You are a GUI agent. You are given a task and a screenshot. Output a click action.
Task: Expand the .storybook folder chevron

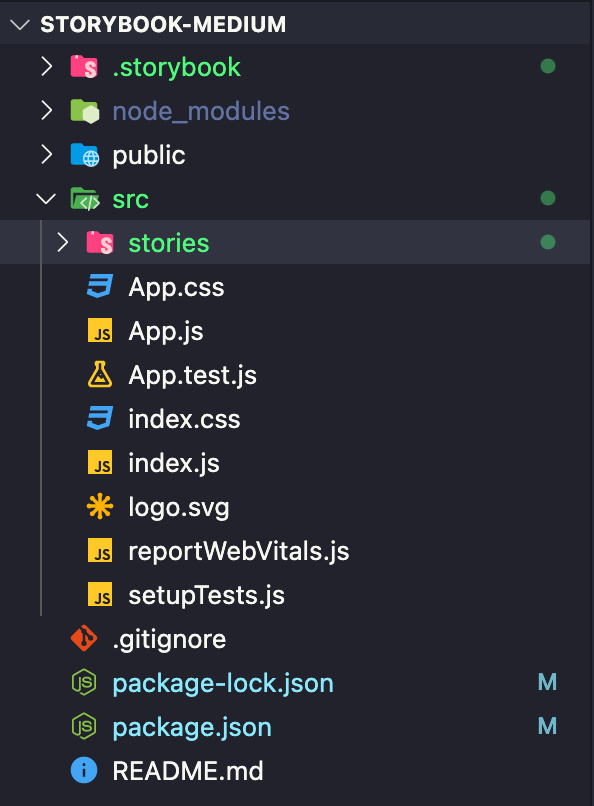tap(47, 66)
